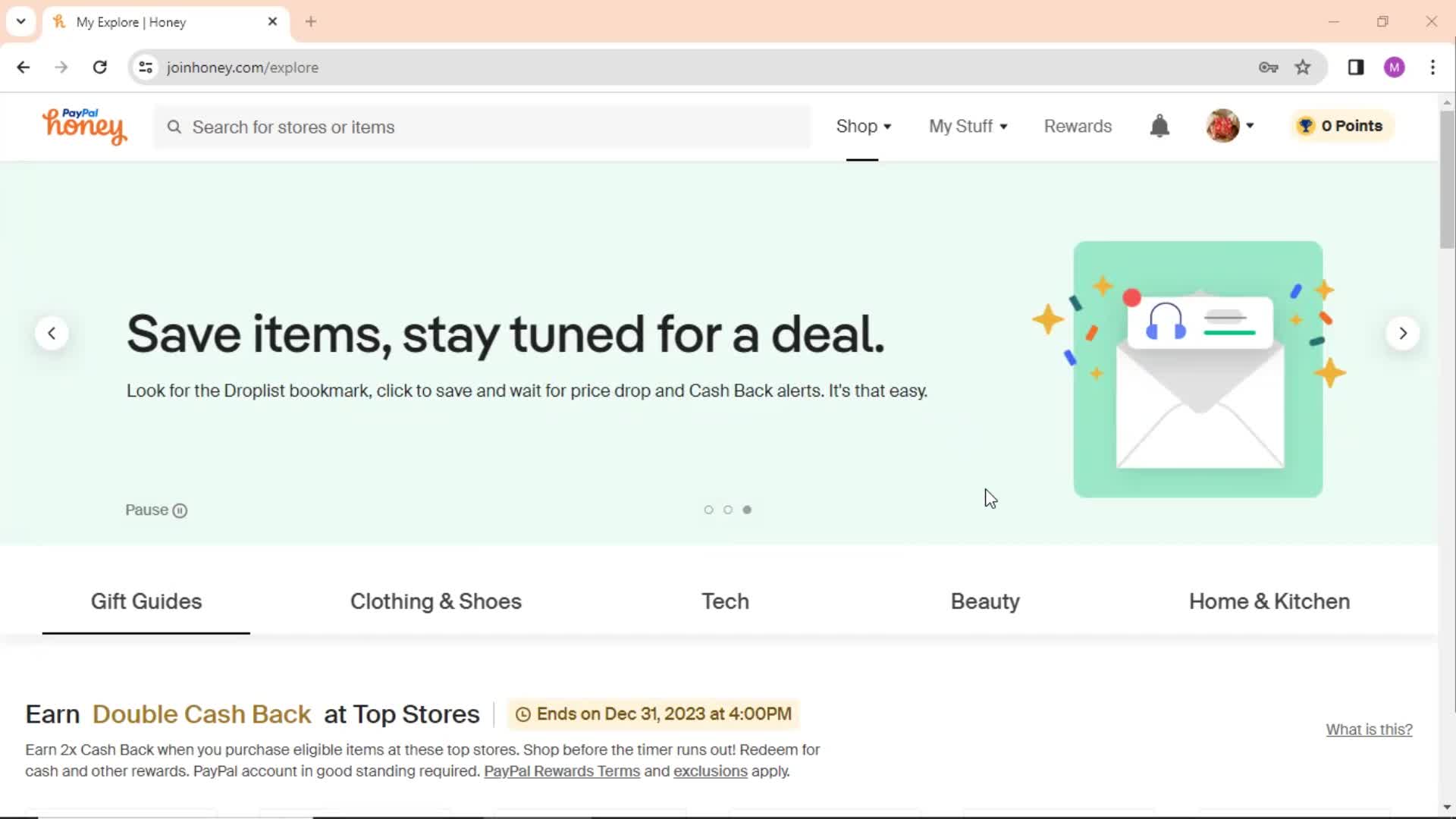Expand the Shop dropdown menu
1456x819 pixels.
coord(863,127)
